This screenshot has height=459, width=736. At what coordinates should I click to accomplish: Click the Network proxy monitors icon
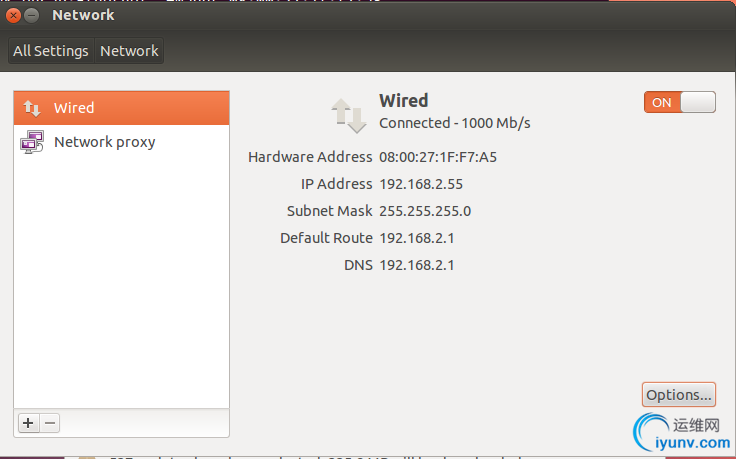[x=32, y=142]
